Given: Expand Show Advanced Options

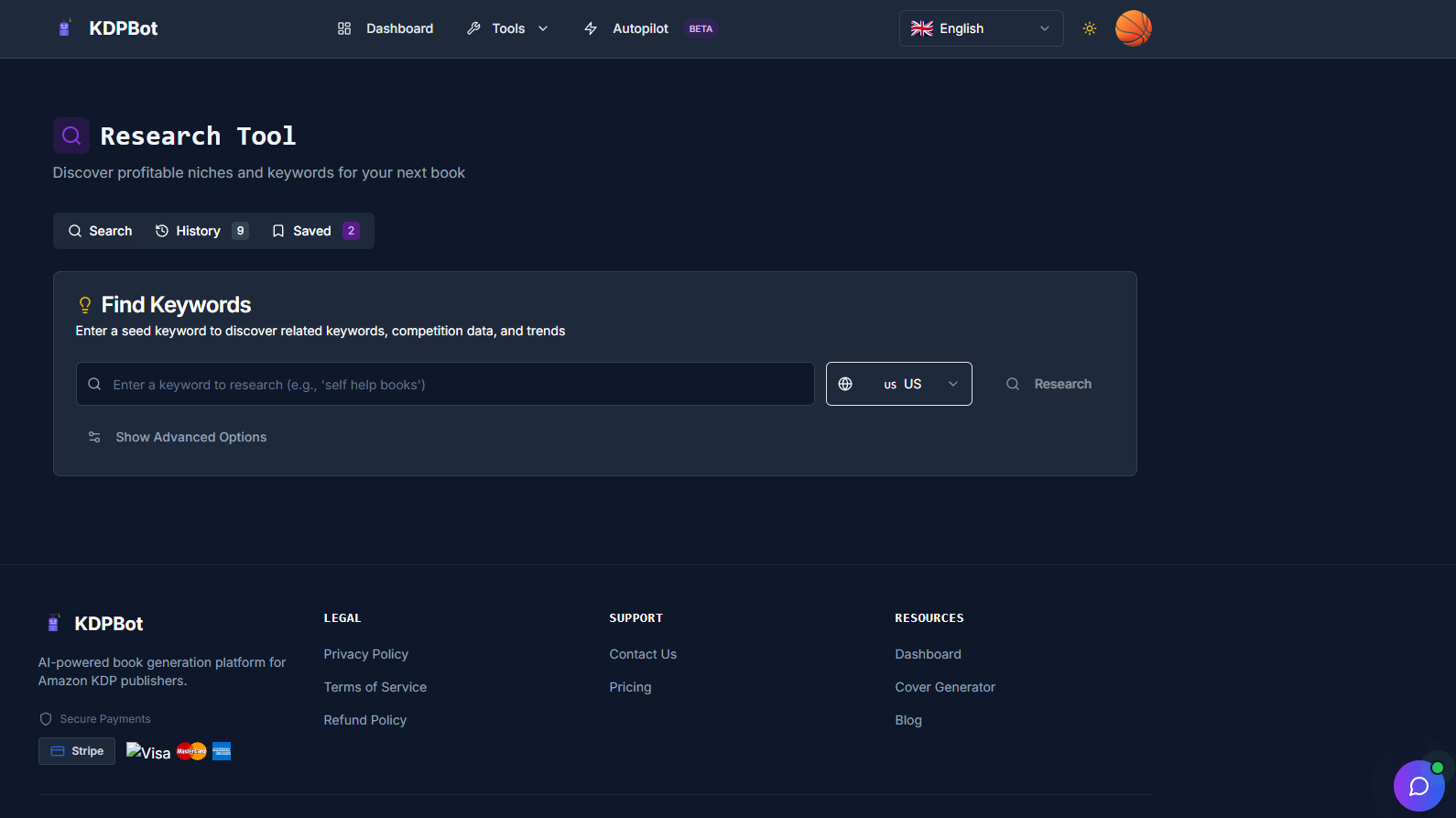Looking at the screenshot, I should [178, 437].
